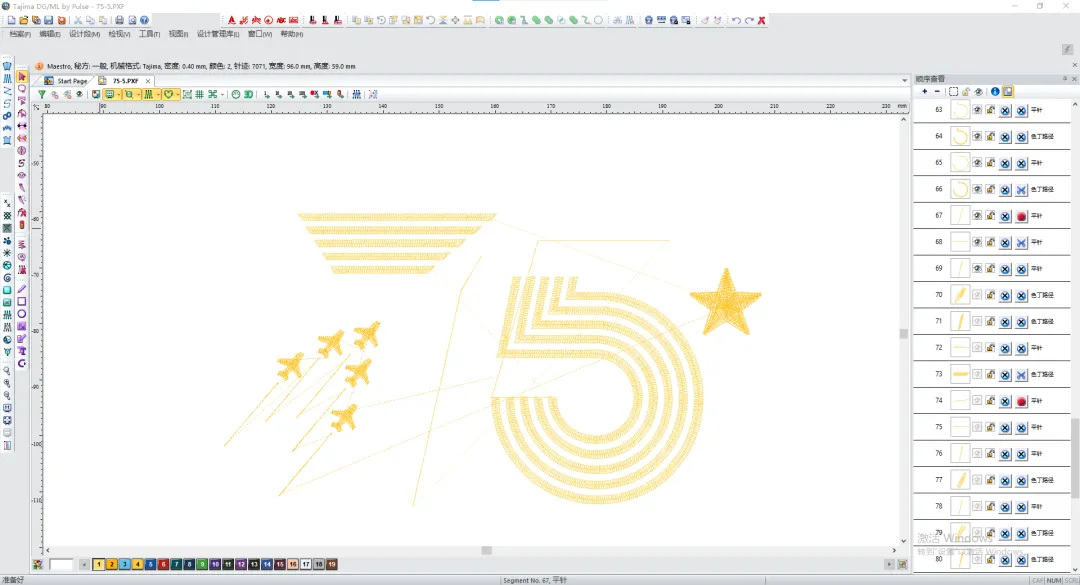This screenshot has height=585, width=1080.
Task: Switch to the Start Page tab
Action: (x=67, y=81)
